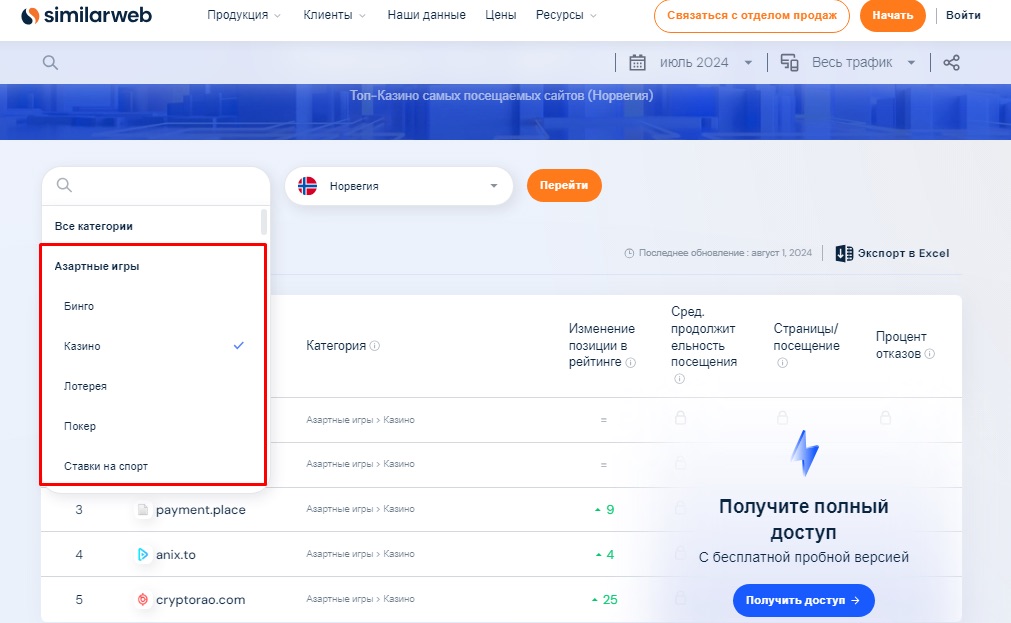The width and height of the screenshot is (1011, 623).
Task: Click the info icon next to Категория
Action: click(x=375, y=346)
